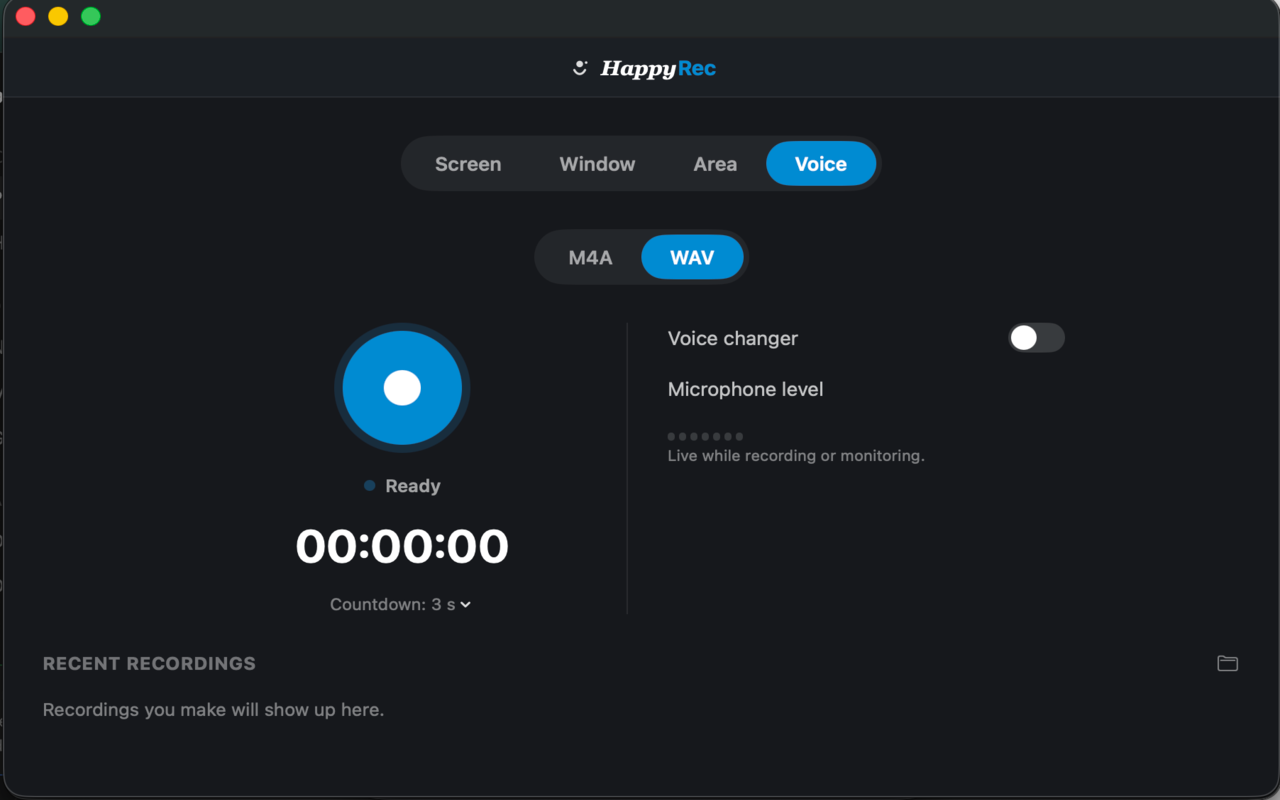Click the HappyRec smiley logo
This screenshot has height=800, width=1280.
click(x=580, y=68)
